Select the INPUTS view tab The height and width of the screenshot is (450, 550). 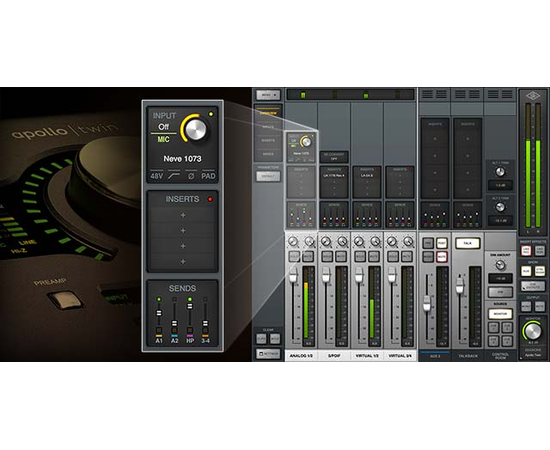point(268,127)
